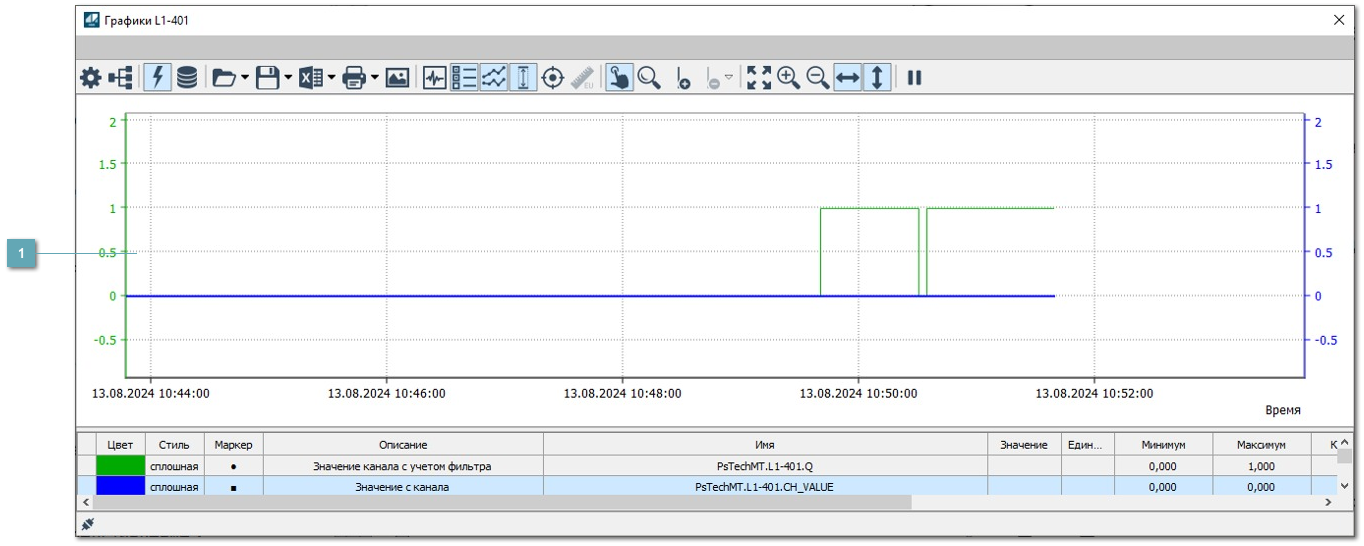Click the target crosshair icon

point(552,78)
